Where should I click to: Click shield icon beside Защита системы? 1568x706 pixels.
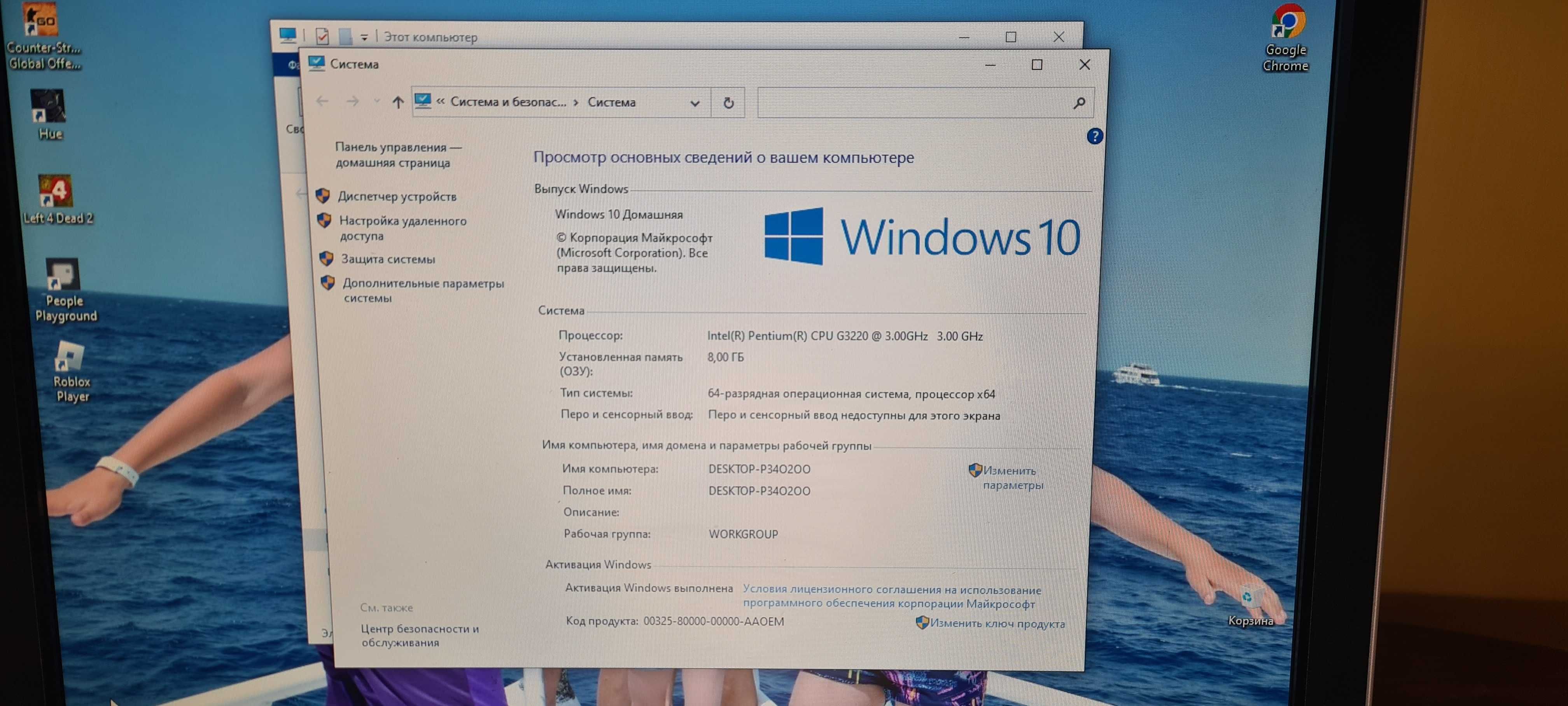click(326, 258)
